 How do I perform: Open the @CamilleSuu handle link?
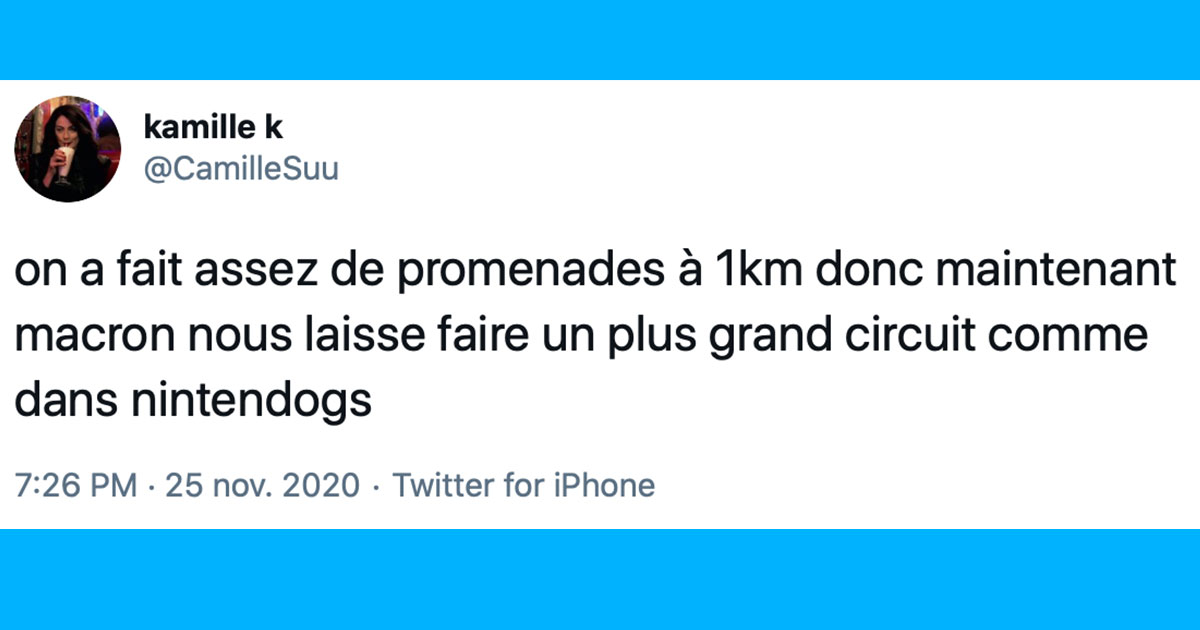[x=241, y=170]
